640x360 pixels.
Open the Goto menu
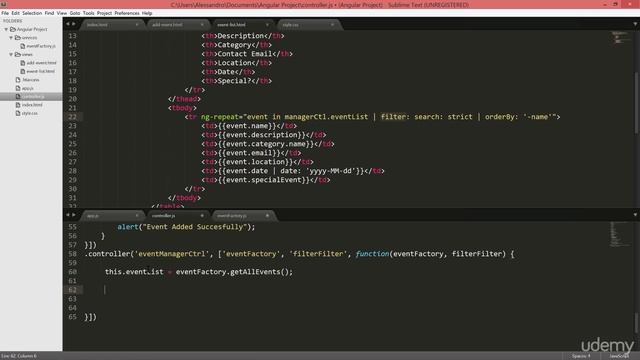coord(75,13)
